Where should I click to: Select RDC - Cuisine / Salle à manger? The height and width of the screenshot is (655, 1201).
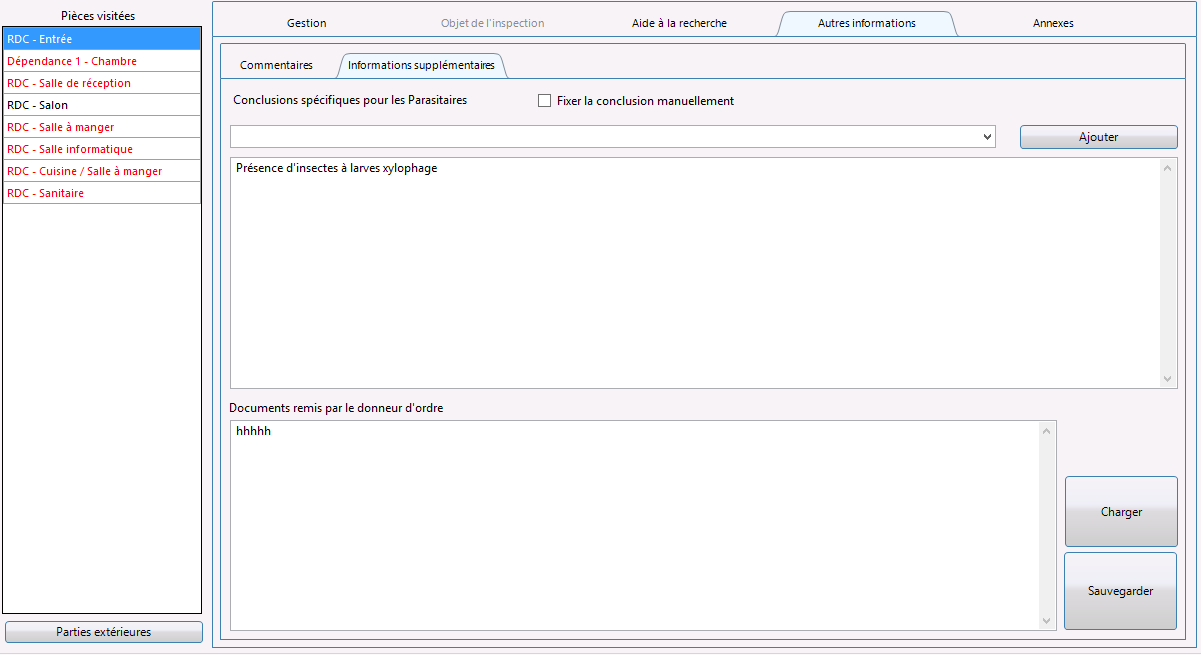point(102,171)
